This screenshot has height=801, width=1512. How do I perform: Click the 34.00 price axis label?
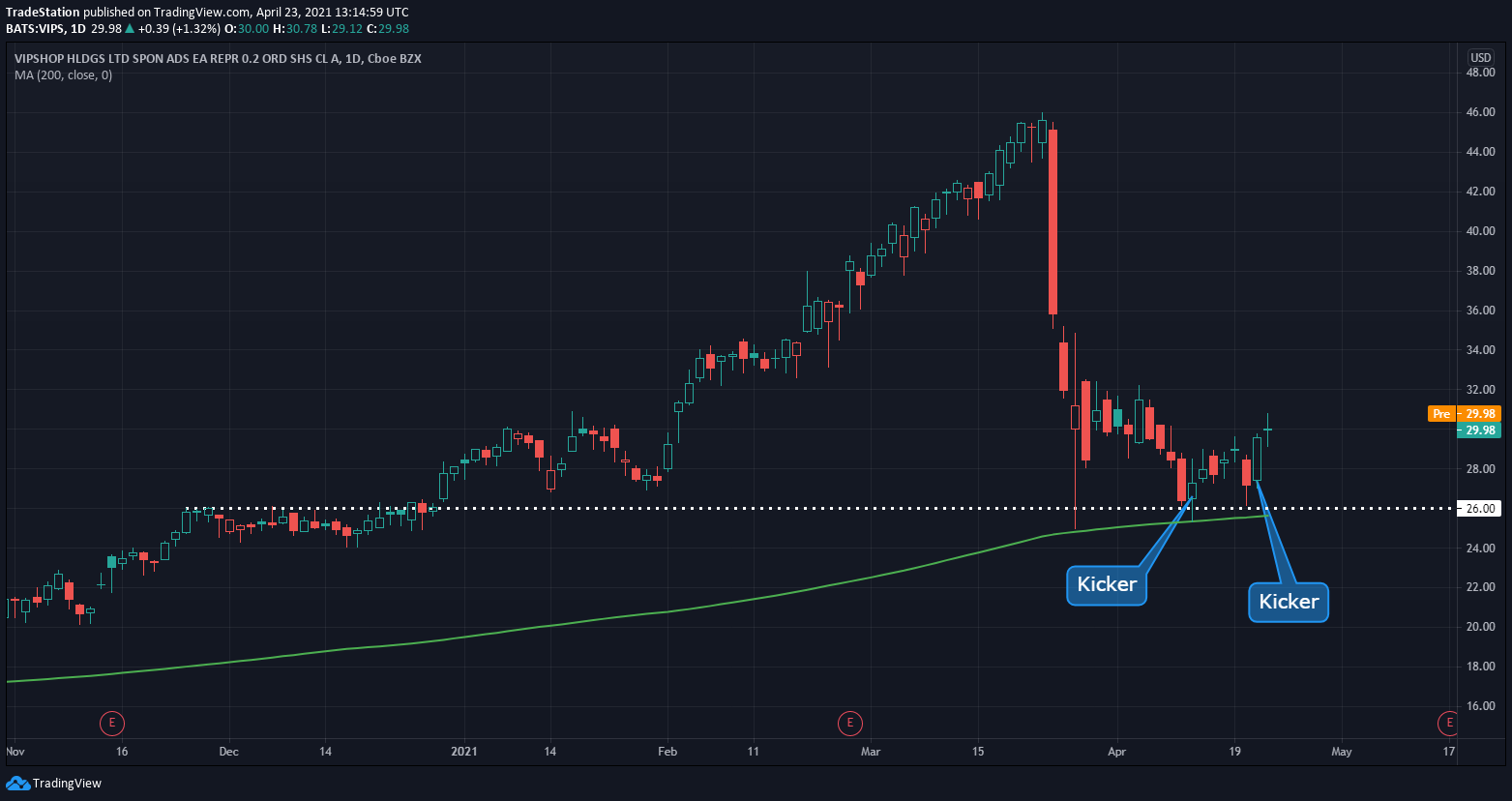click(1480, 350)
